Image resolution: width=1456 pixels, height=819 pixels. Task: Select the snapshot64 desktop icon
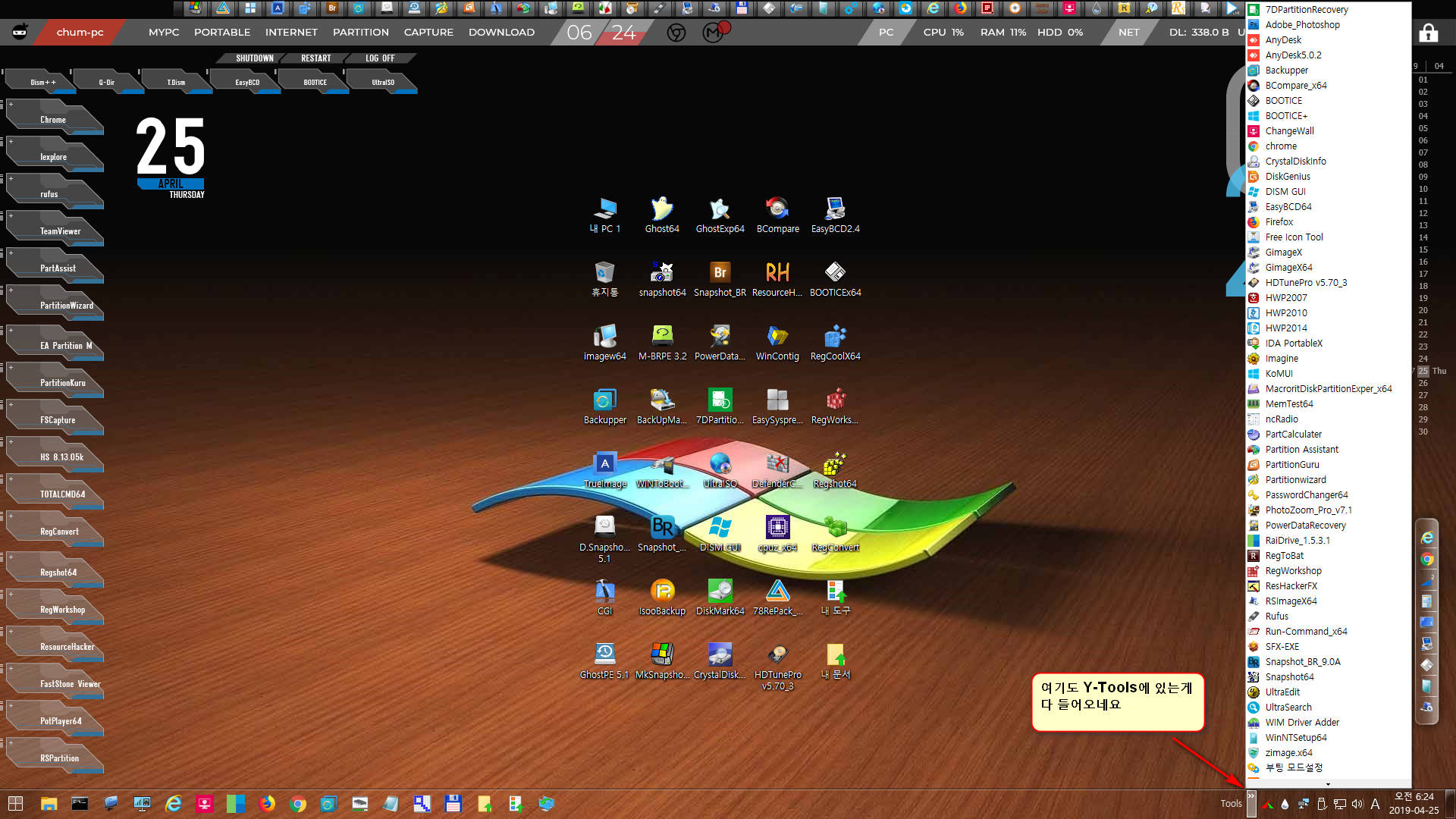tap(662, 278)
